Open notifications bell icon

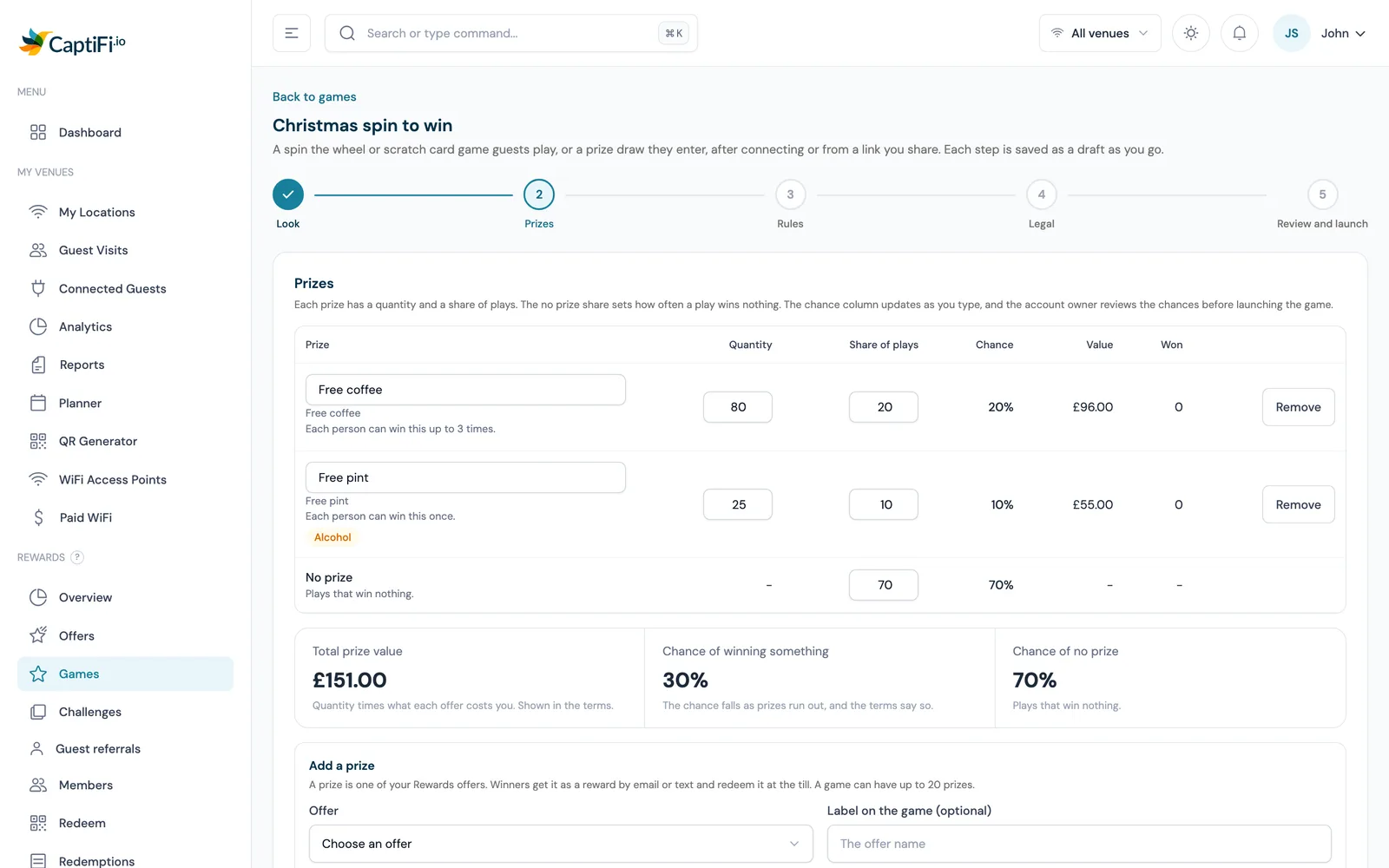pyautogui.click(x=1240, y=33)
